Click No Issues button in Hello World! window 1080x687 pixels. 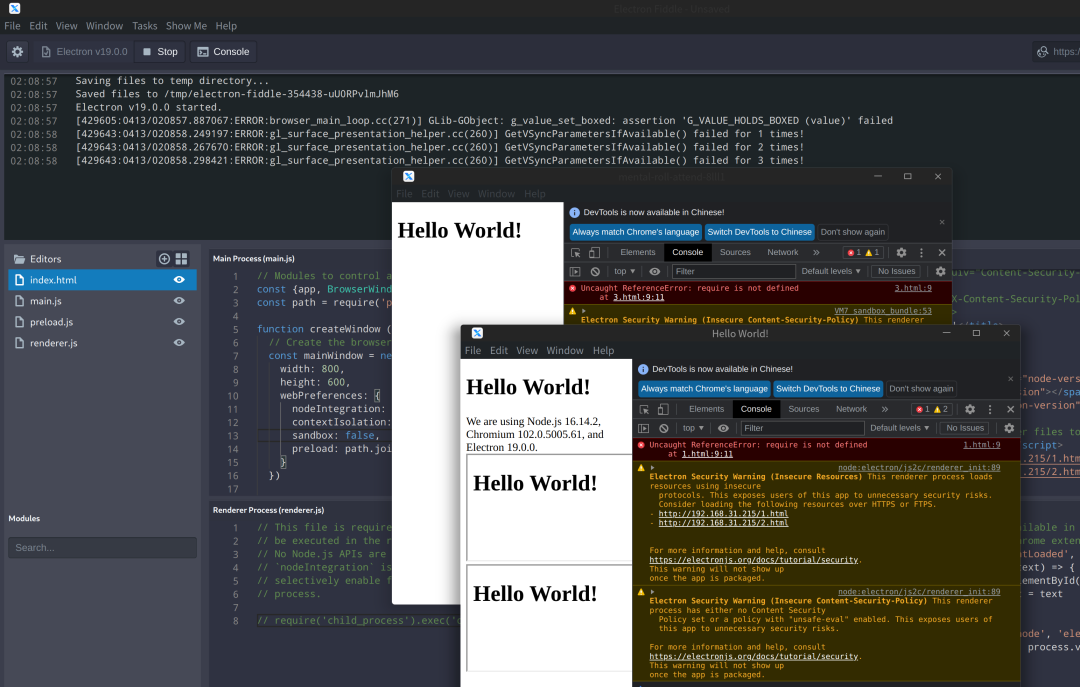click(965, 428)
